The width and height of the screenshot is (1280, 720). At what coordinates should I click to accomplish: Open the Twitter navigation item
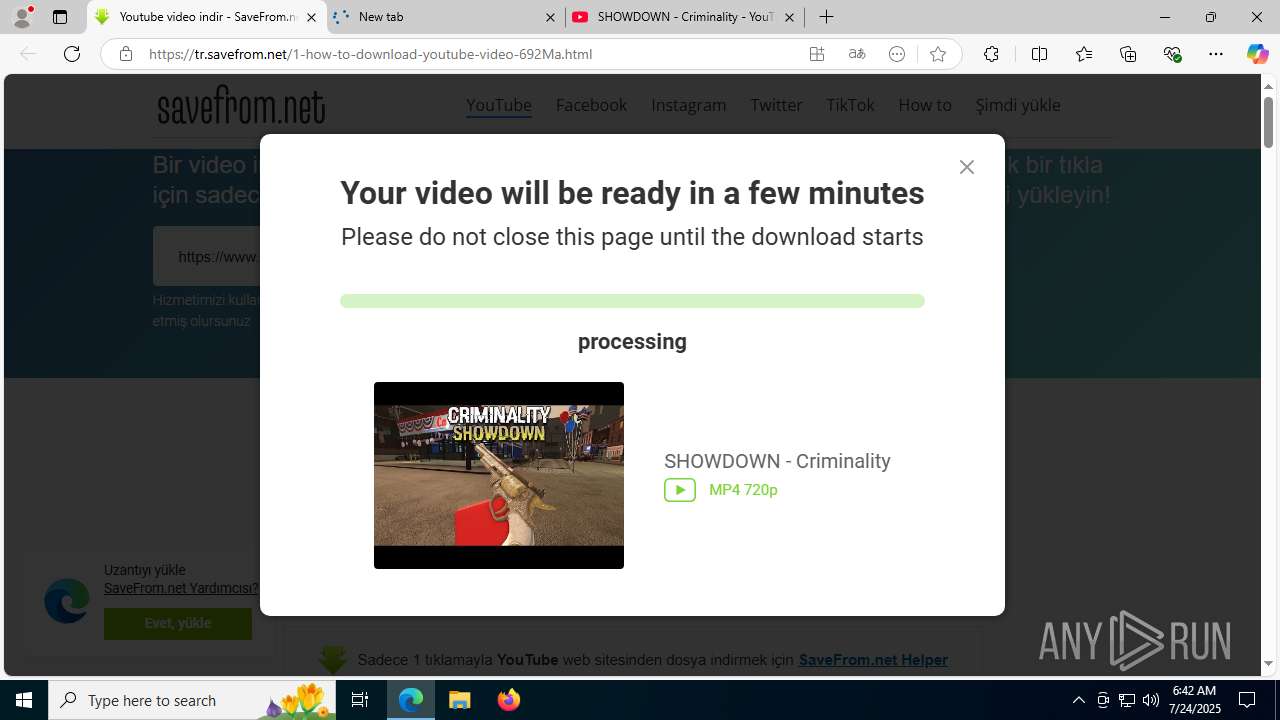[776, 105]
